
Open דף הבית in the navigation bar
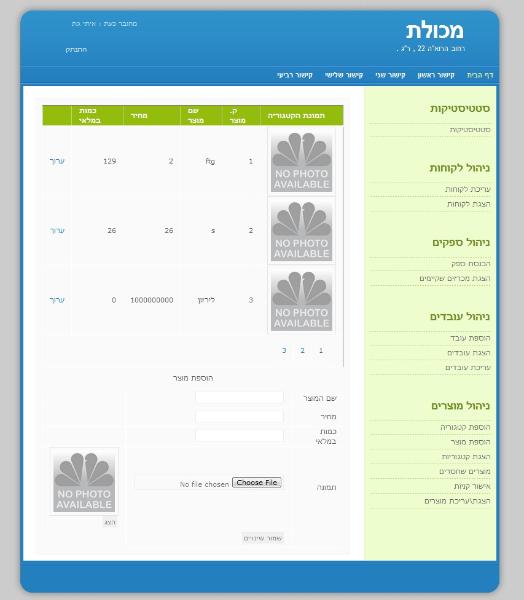coord(480,75)
